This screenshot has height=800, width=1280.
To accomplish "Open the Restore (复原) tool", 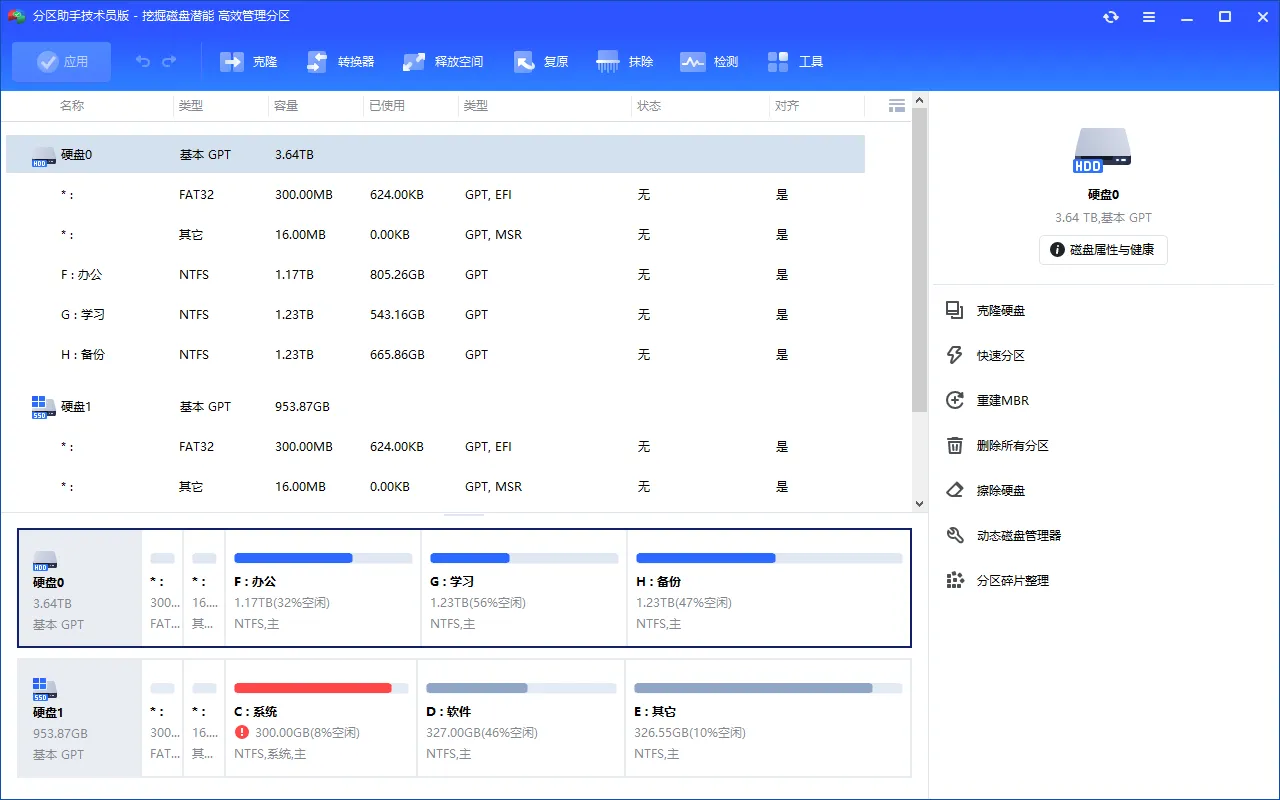I will 525,62.
